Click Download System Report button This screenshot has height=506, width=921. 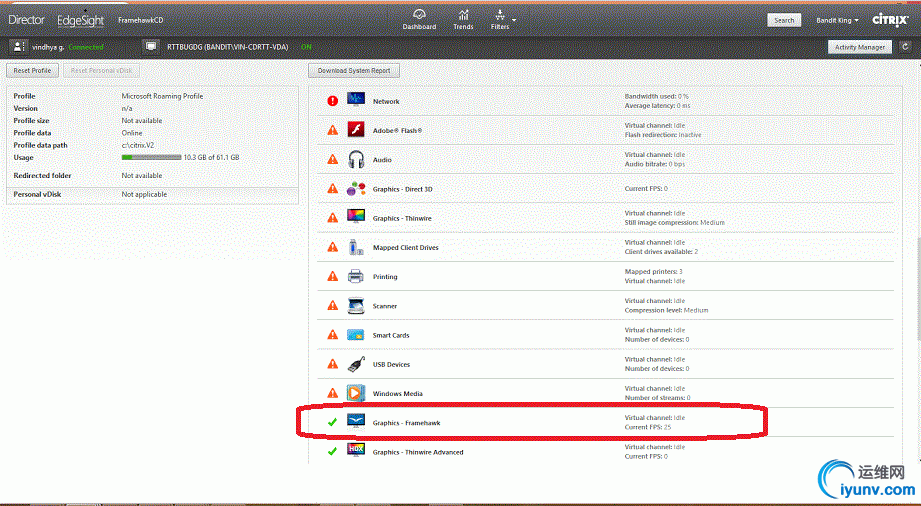pos(354,71)
